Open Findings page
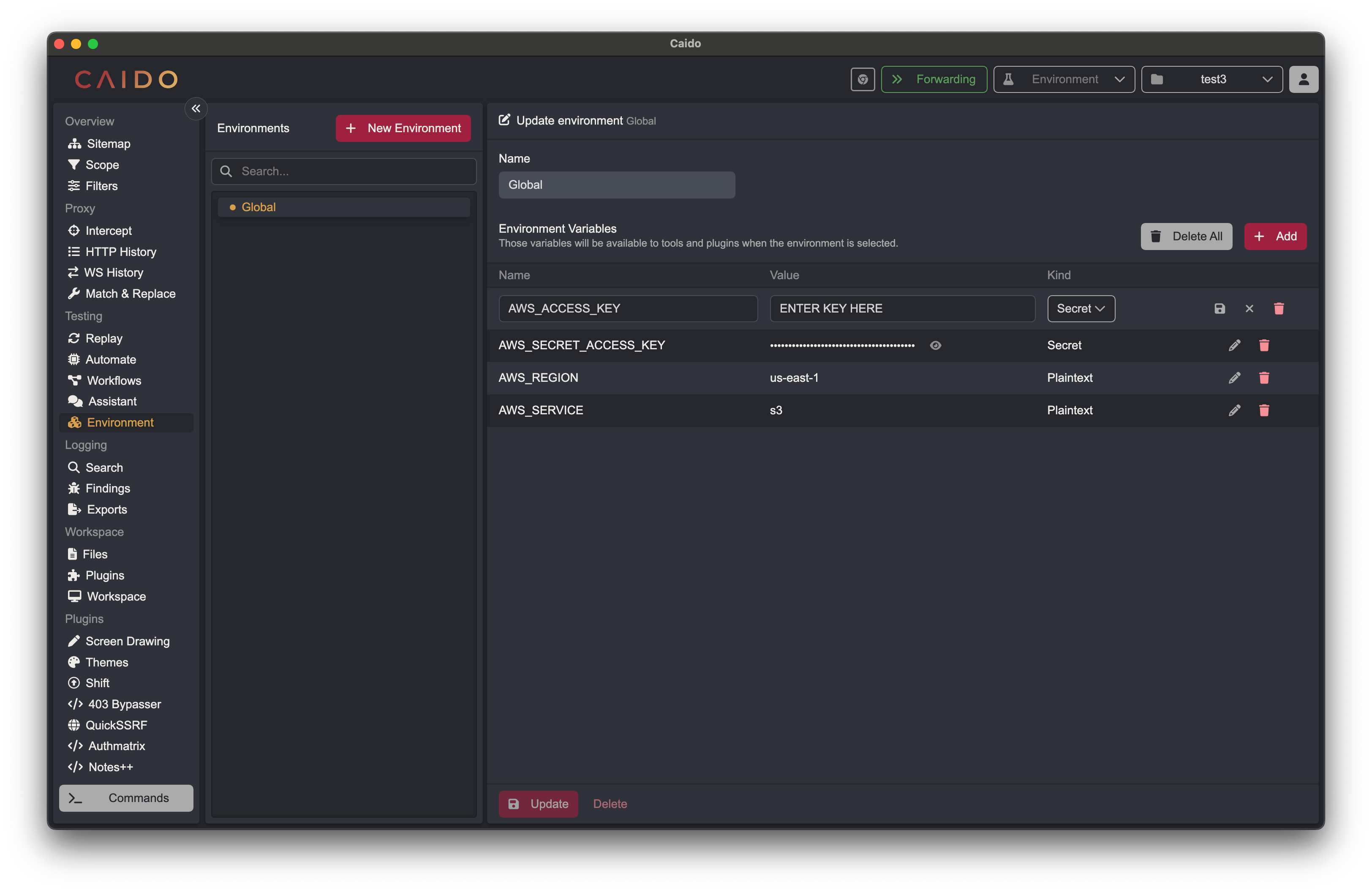 [x=126, y=488]
